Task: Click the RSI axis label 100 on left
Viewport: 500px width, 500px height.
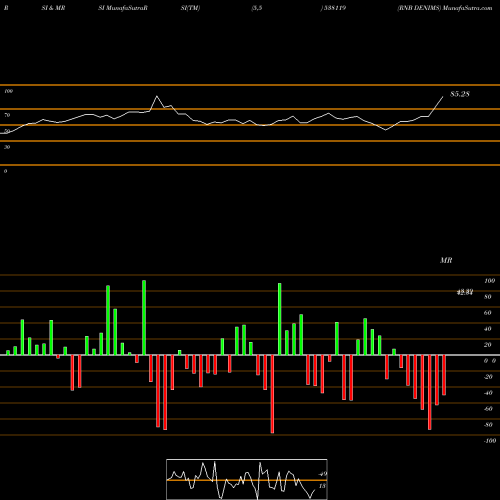Action: (8, 91)
